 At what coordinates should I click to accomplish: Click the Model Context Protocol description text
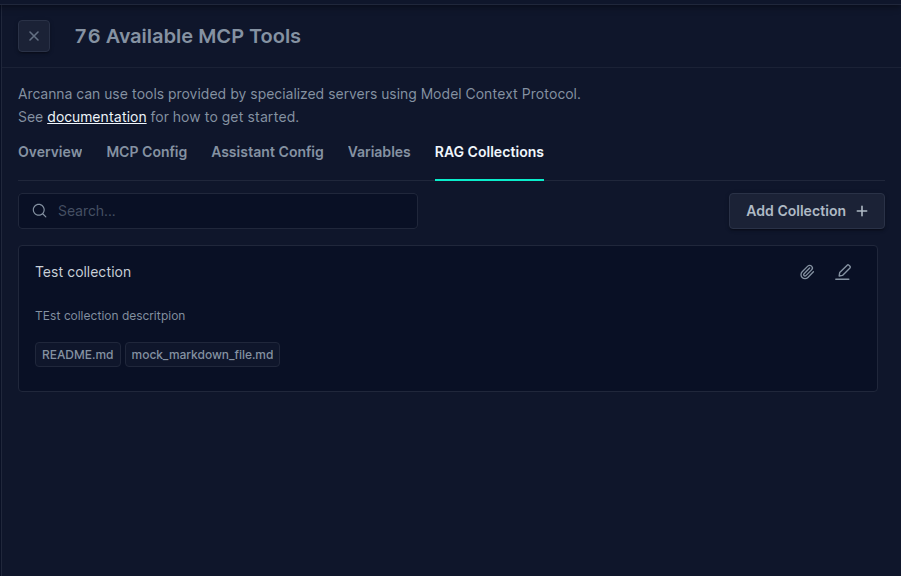click(299, 94)
